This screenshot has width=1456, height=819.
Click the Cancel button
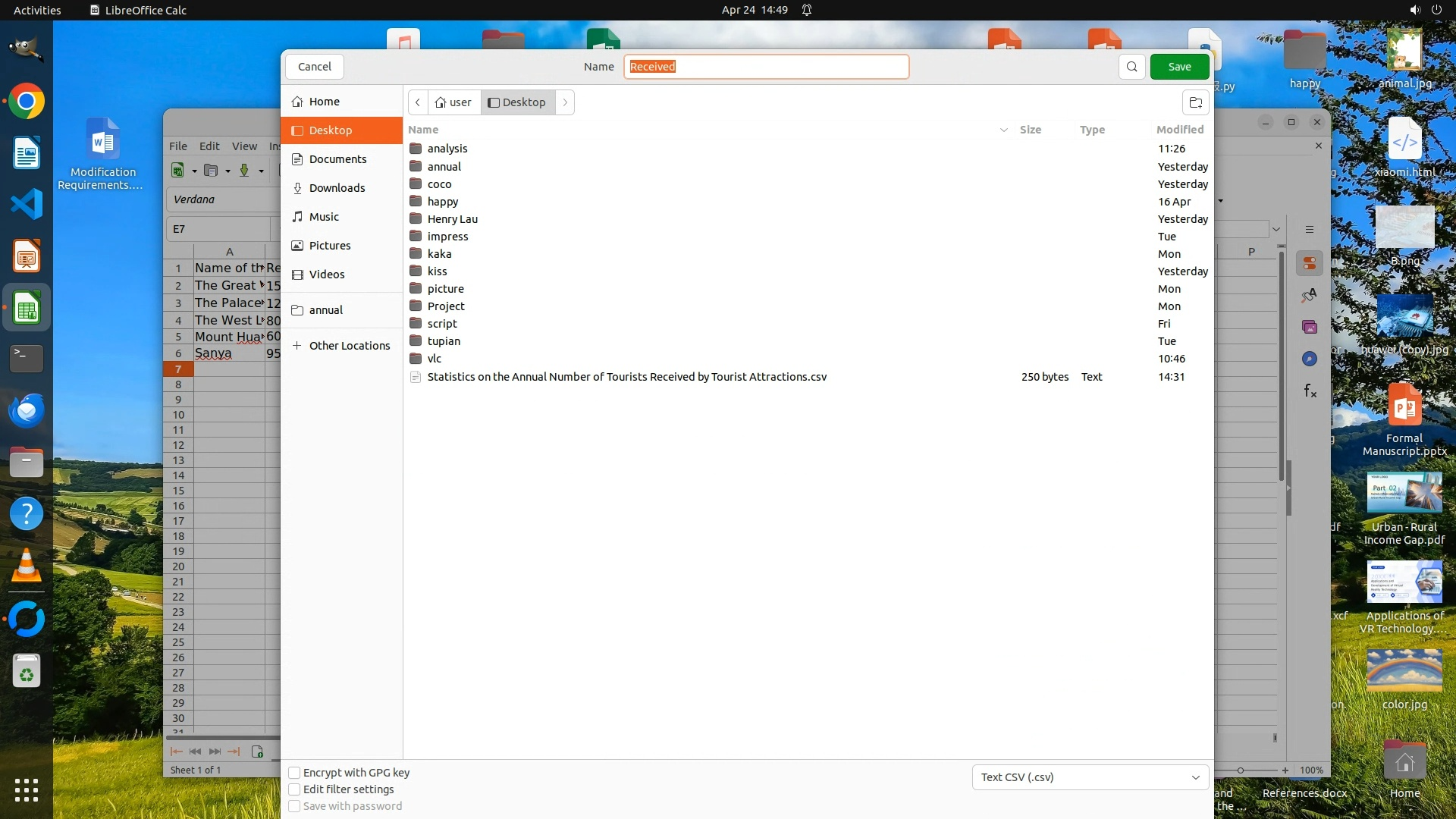(x=314, y=67)
